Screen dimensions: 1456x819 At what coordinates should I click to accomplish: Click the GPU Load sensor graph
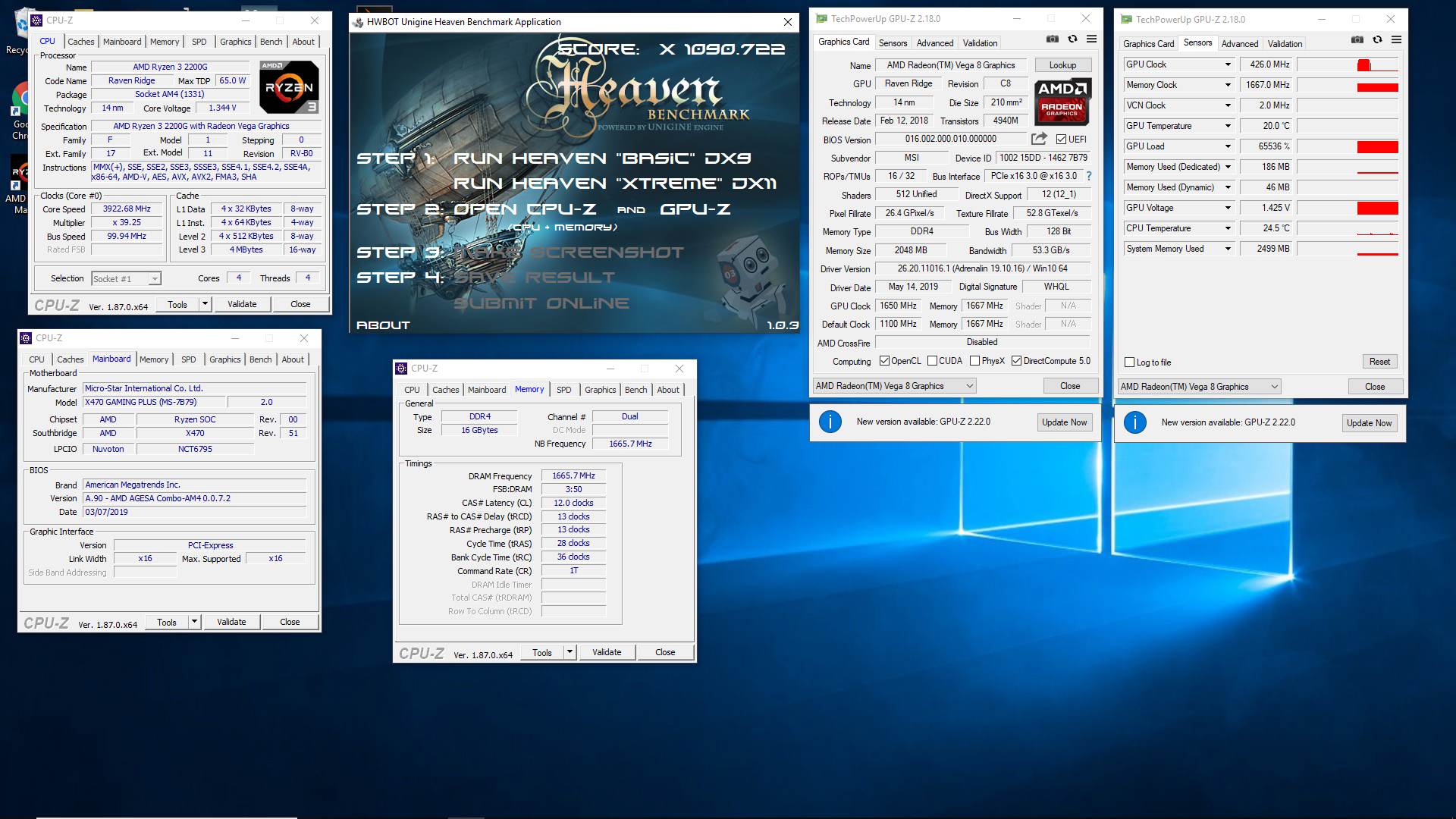pyautogui.click(x=1348, y=146)
